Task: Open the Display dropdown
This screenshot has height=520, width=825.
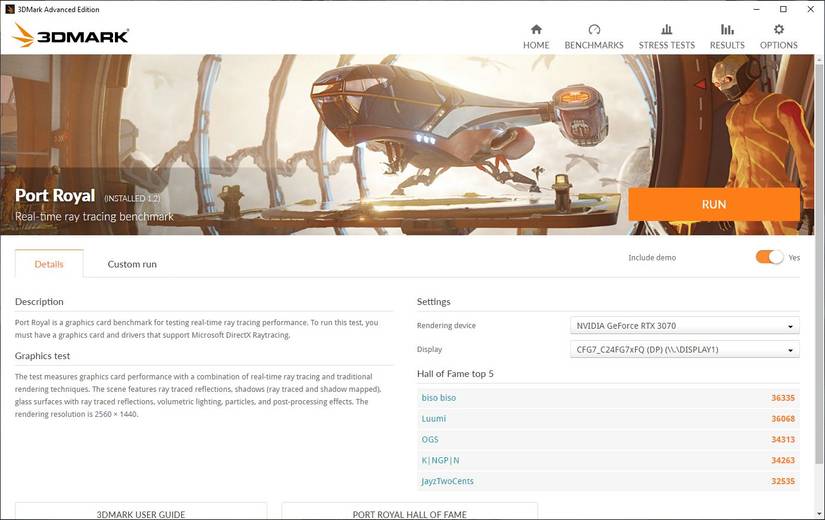Action: point(685,349)
